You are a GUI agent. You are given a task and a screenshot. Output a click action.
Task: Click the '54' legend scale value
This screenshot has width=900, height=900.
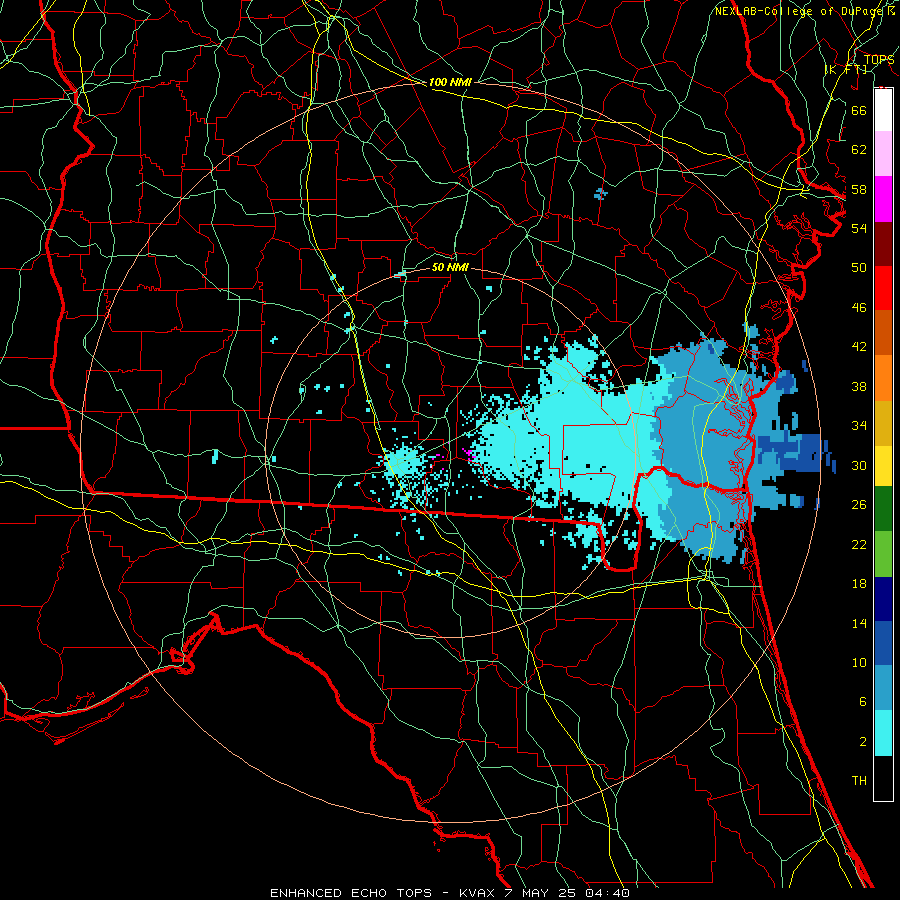(859, 228)
